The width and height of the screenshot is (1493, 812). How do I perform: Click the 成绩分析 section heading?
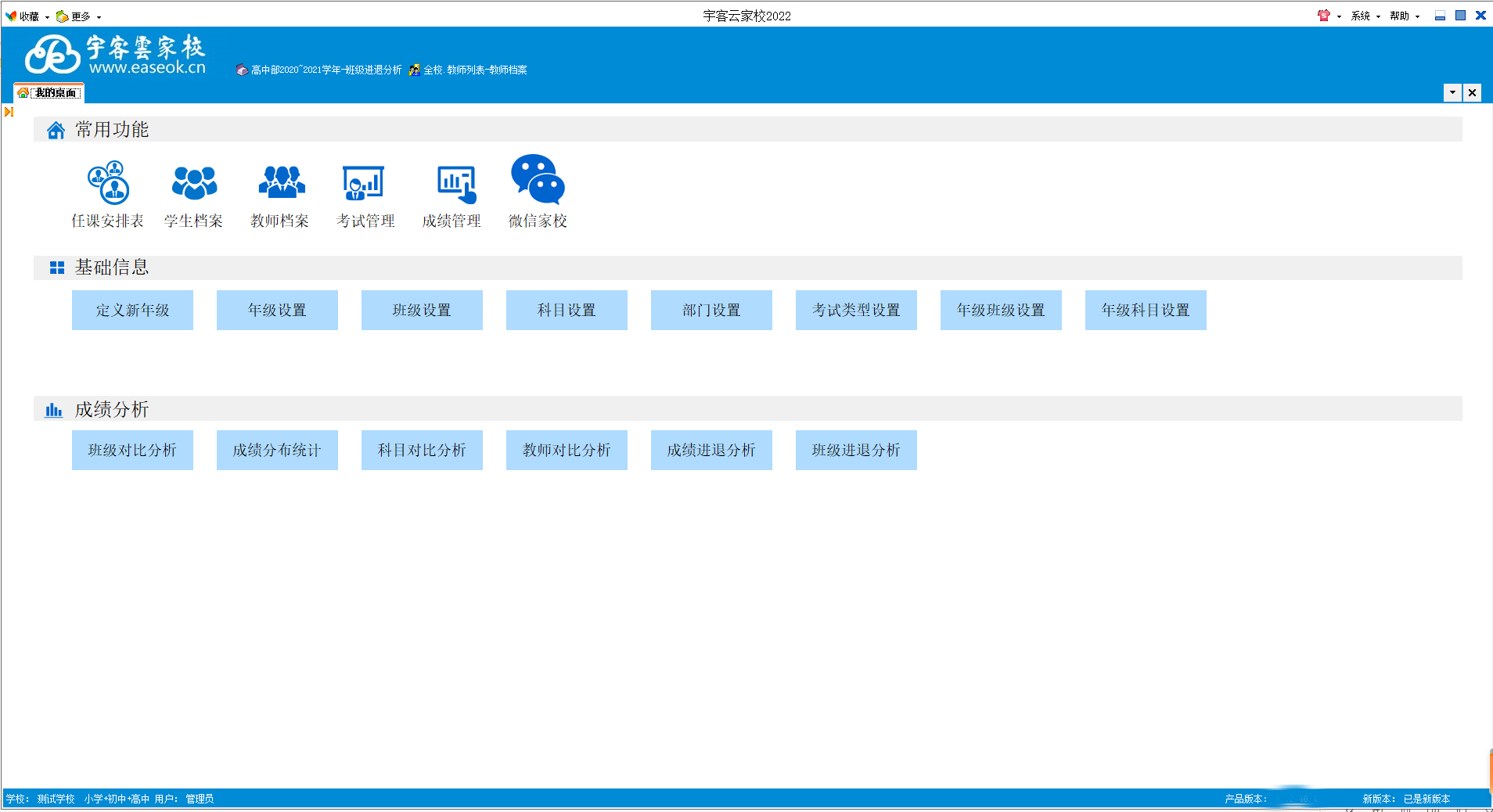tap(112, 409)
